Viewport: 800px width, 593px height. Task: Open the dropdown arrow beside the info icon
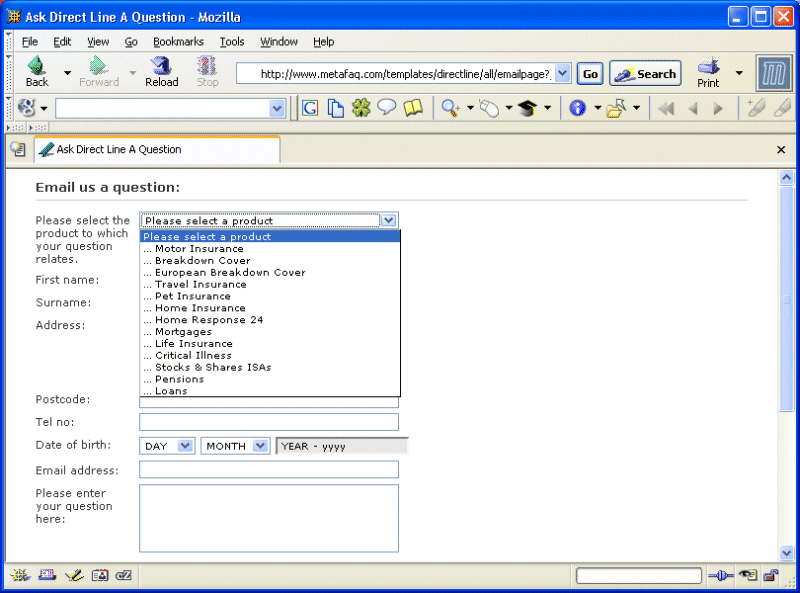(x=597, y=108)
